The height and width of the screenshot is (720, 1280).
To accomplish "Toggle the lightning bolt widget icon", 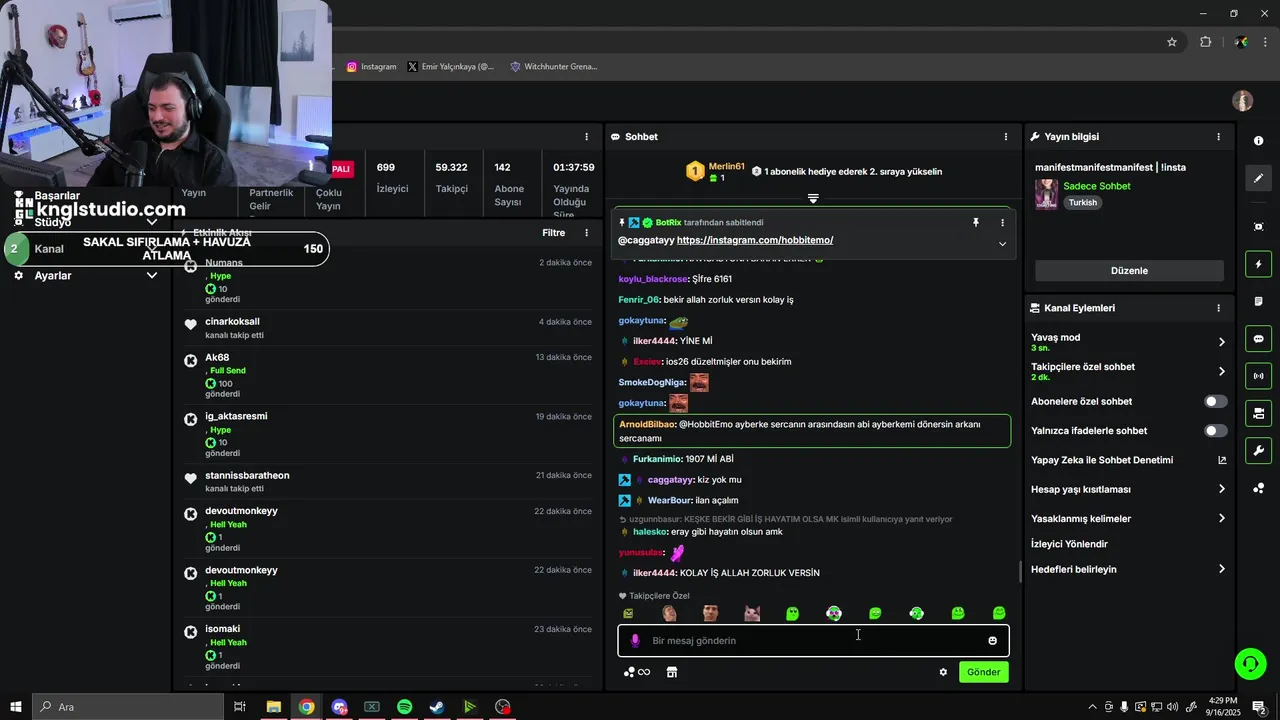I will click(1258, 264).
